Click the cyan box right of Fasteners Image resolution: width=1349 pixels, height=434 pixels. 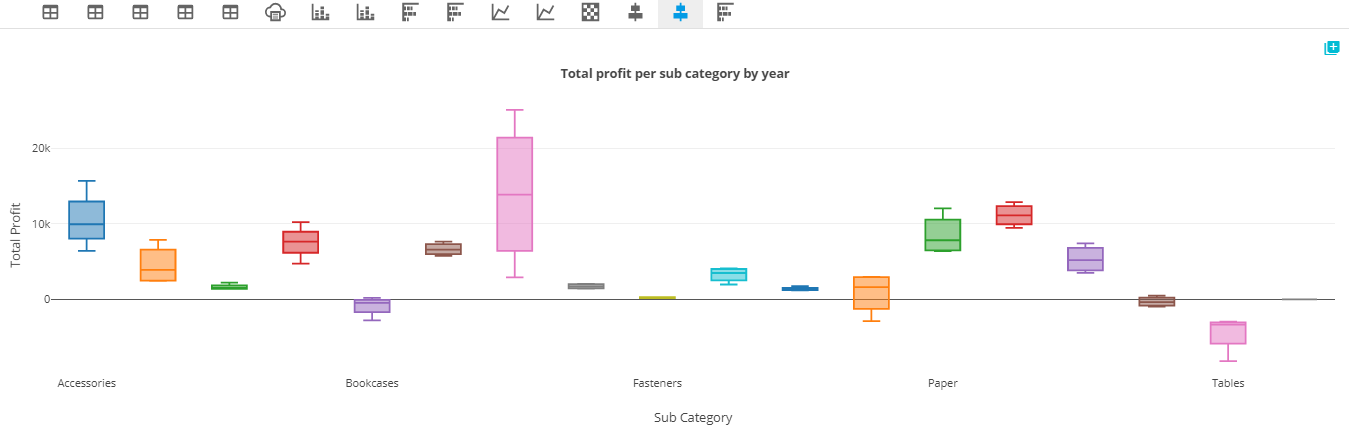pyautogui.click(x=729, y=275)
